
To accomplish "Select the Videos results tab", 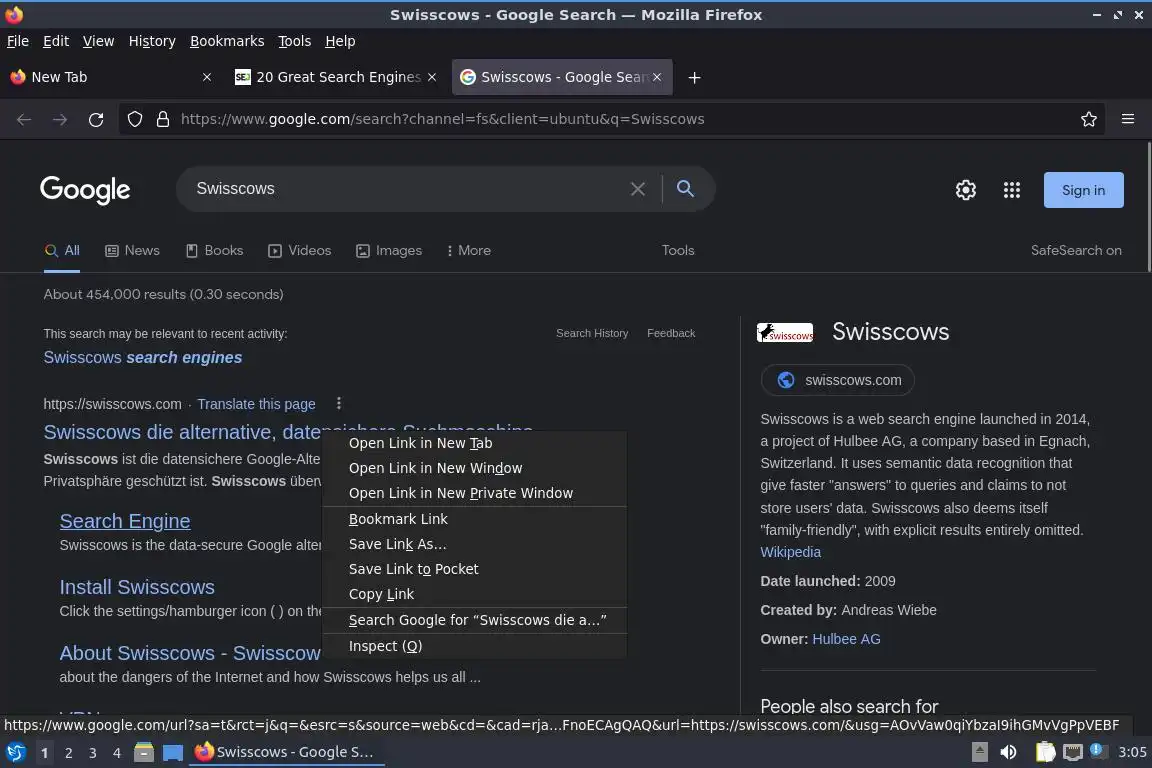I will tap(300, 251).
